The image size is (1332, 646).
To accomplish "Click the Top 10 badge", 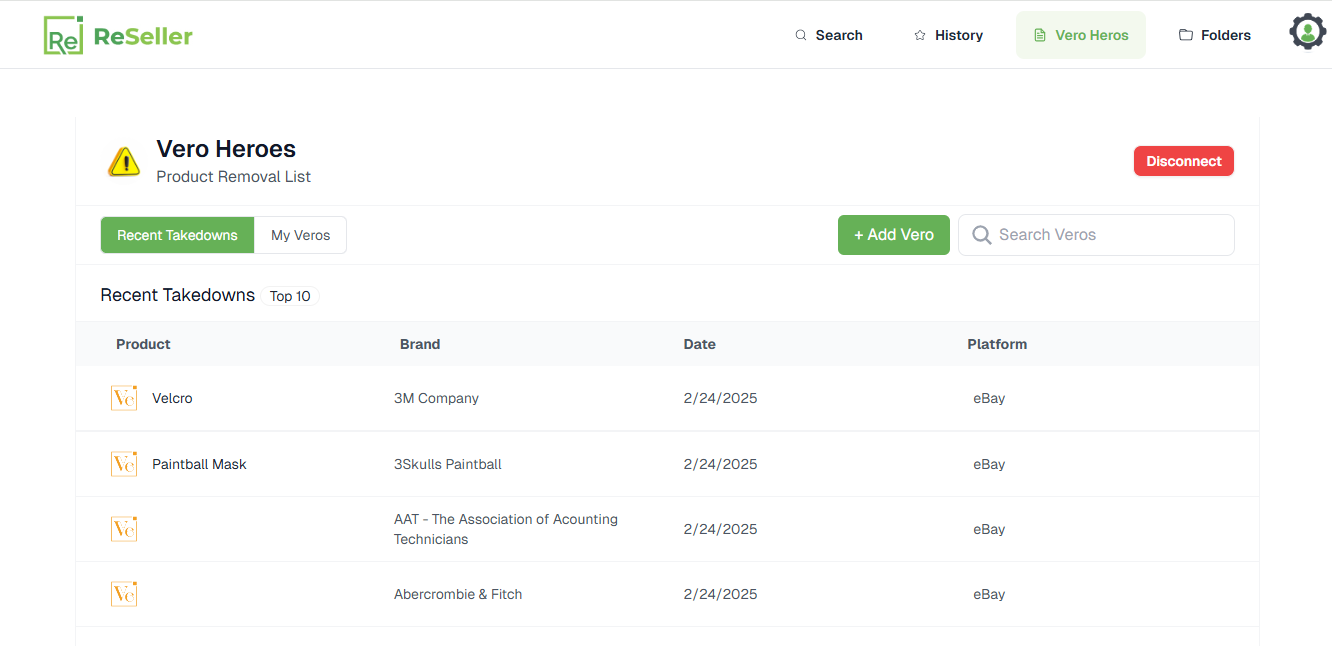I will 290,296.
